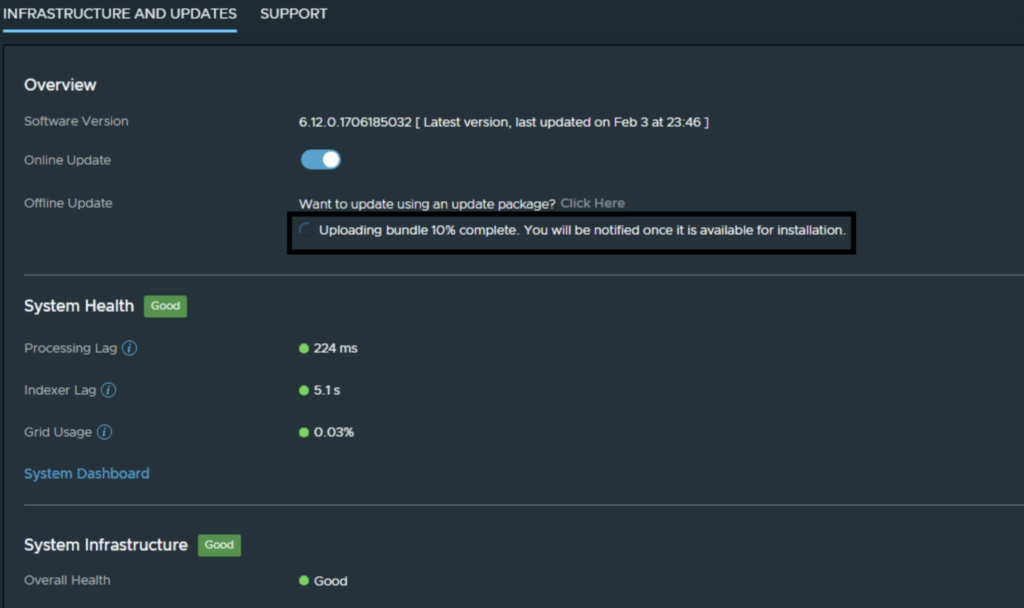This screenshot has height=608, width=1024.
Task: Click the System Infrastructure heading
Action: tap(106, 545)
